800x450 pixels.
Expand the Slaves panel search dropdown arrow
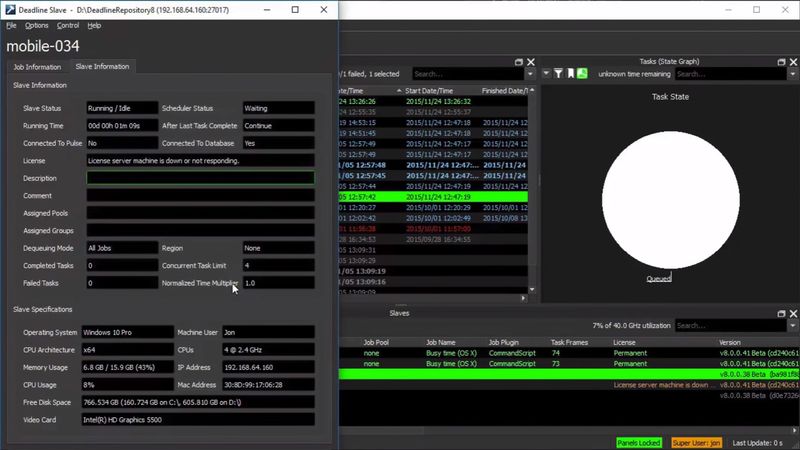pyautogui.click(x=793, y=326)
